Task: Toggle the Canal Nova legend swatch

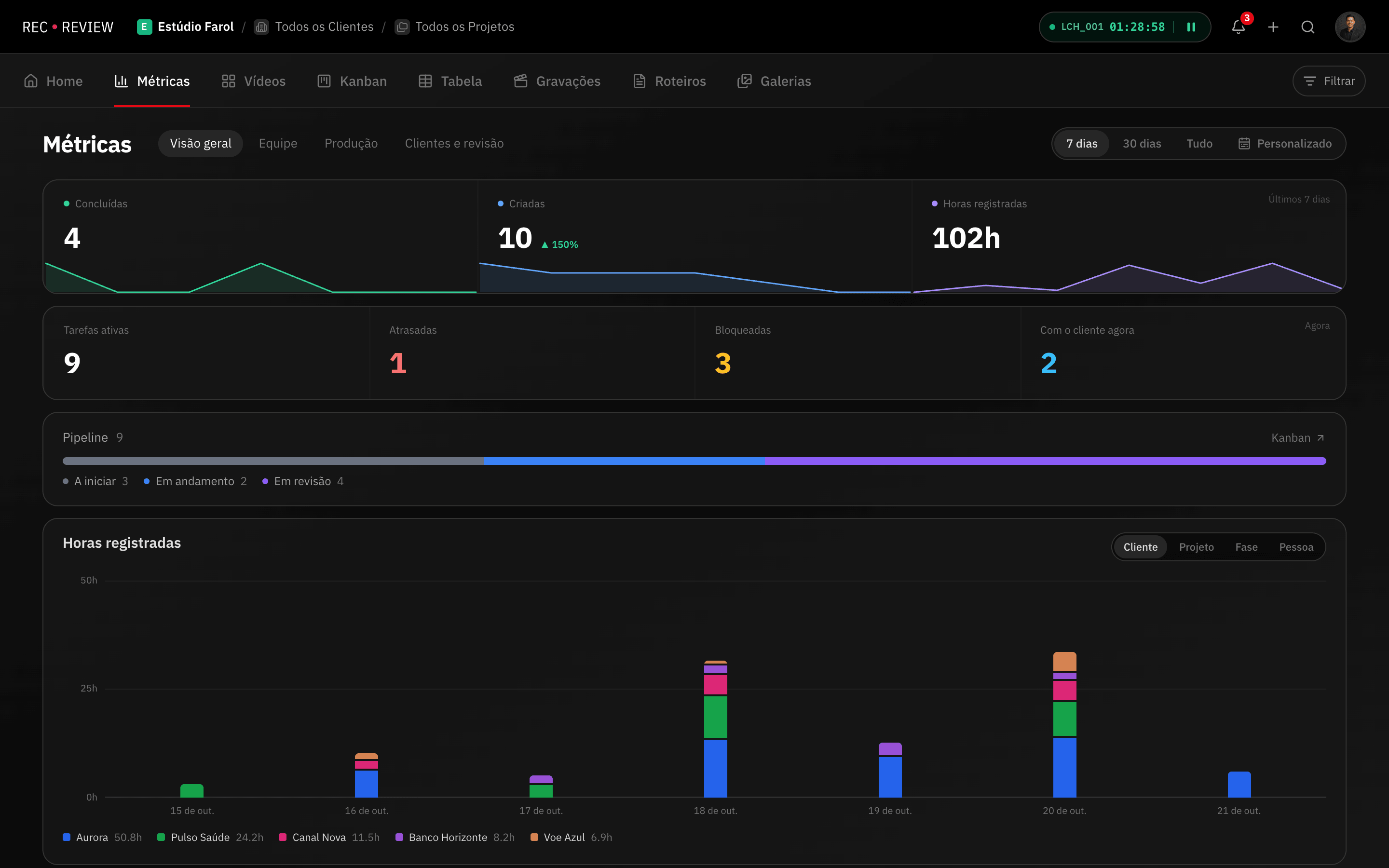Action: pos(283,837)
